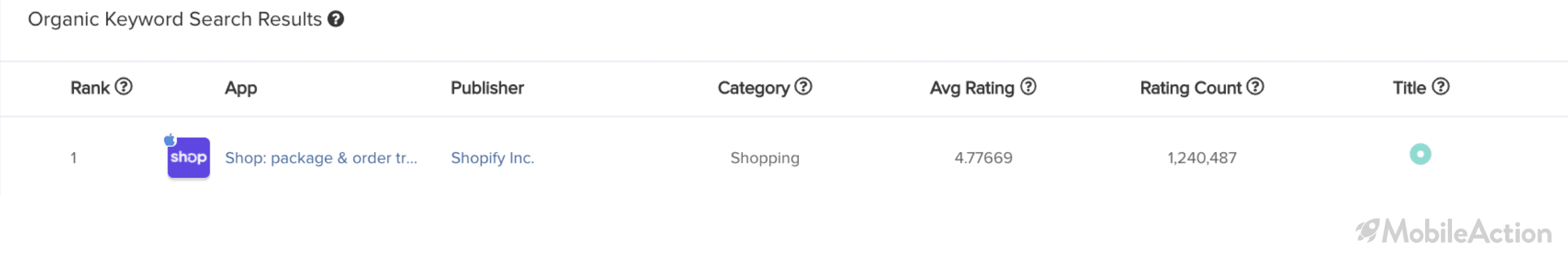The image size is (1568, 276).
Task: Click the App column header
Action: click(x=241, y=88)
